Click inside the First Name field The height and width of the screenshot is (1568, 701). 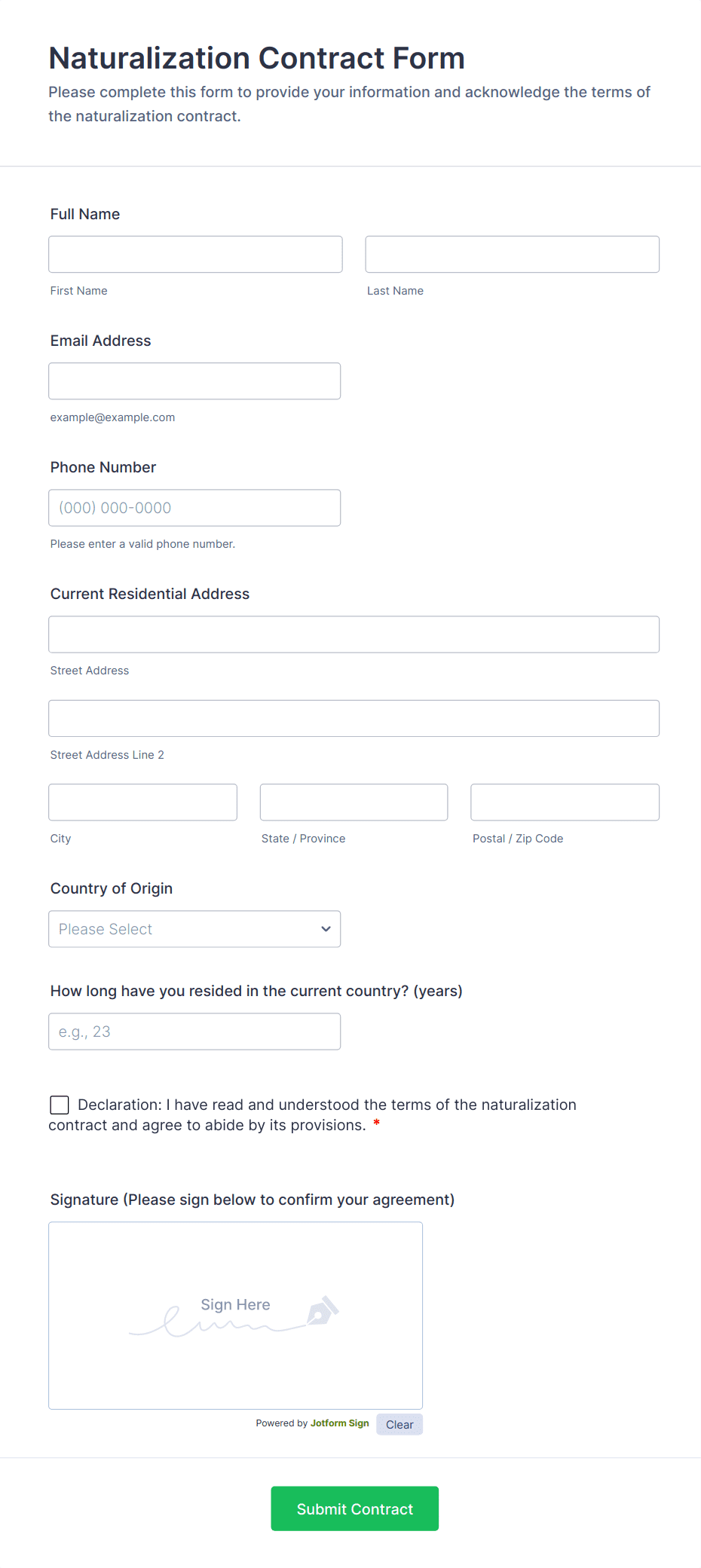pos(194,254)
